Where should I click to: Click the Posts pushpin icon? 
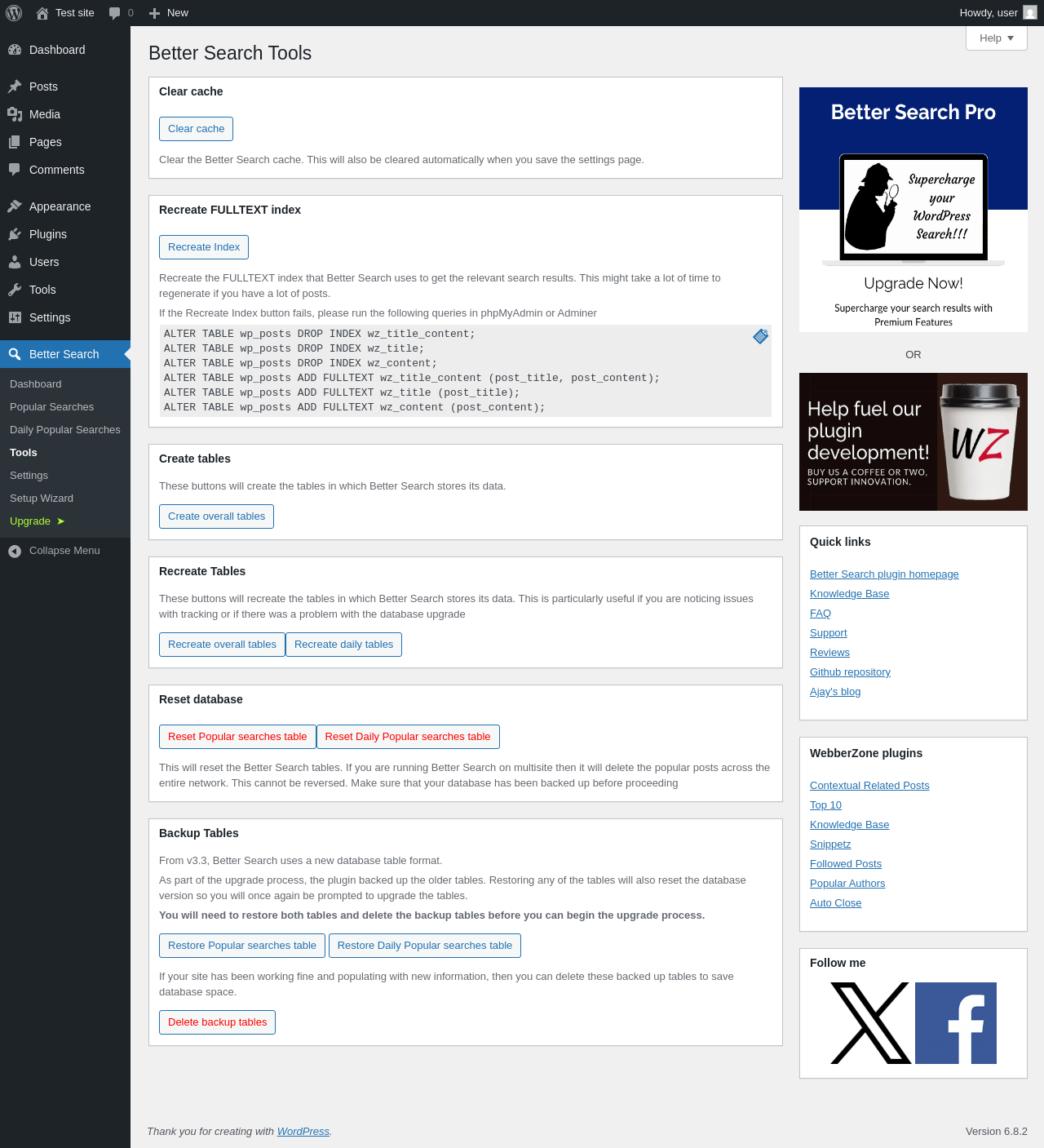click(15, 86)
